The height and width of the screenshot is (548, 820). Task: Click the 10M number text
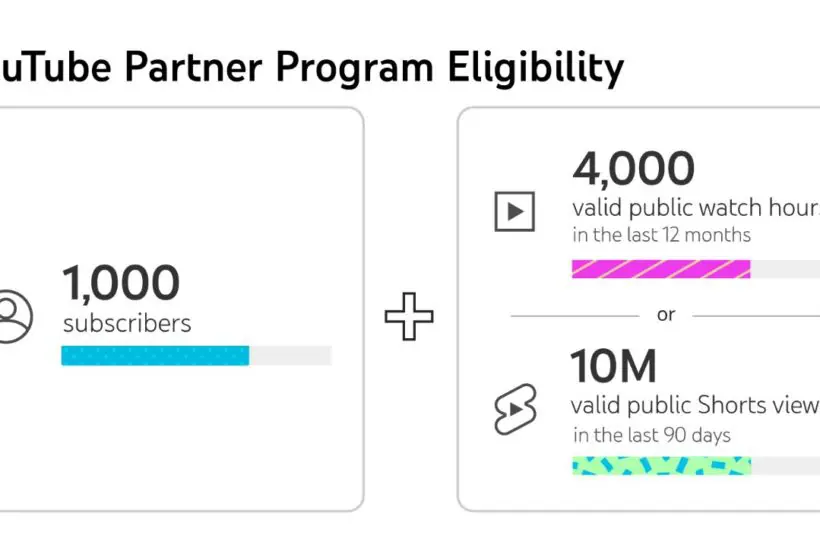point(613,366)
